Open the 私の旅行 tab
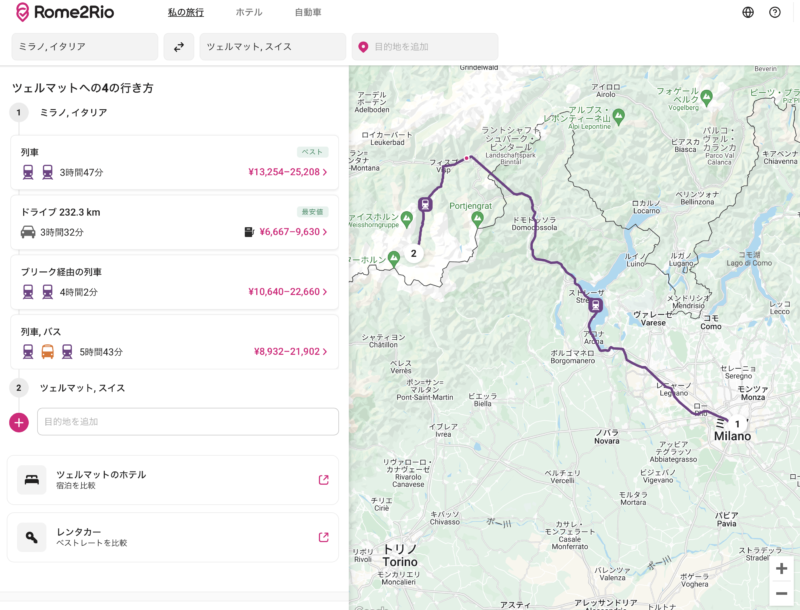This screenshot has height=610, width=800. click(x=186, y=12)
